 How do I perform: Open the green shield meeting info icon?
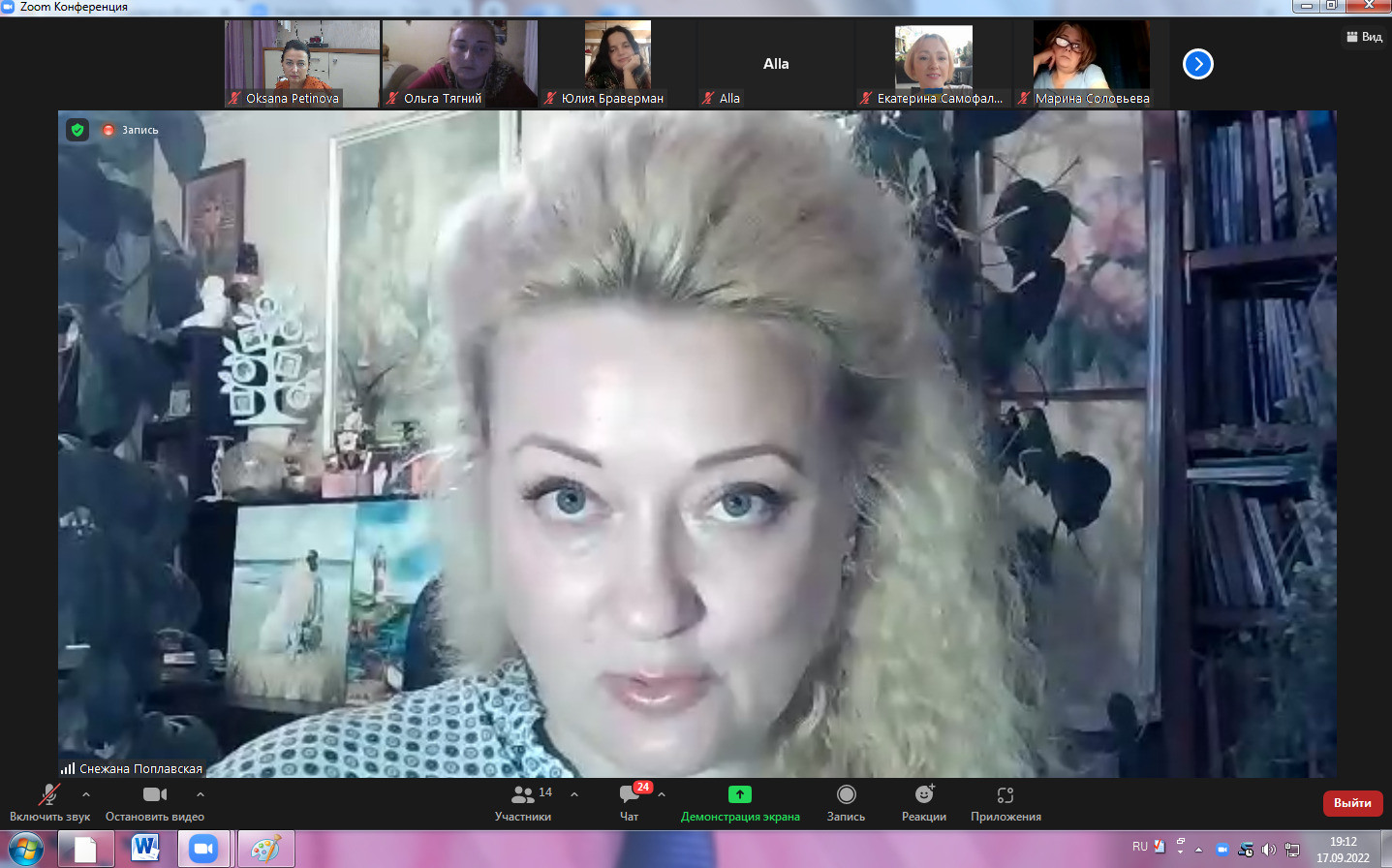pyautogui.click(x=77, y=130)
